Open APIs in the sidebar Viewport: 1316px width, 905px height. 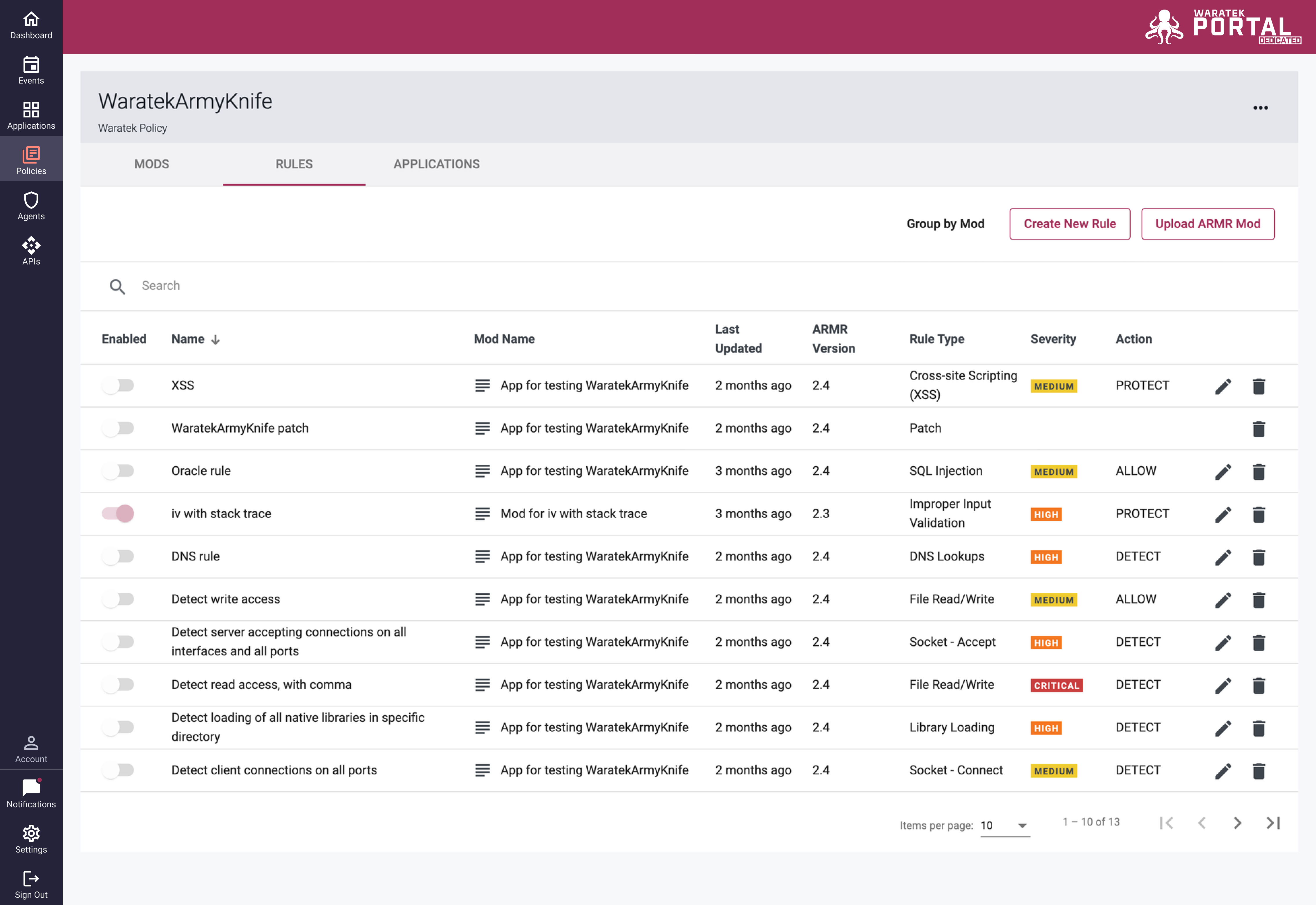(31, 252)
